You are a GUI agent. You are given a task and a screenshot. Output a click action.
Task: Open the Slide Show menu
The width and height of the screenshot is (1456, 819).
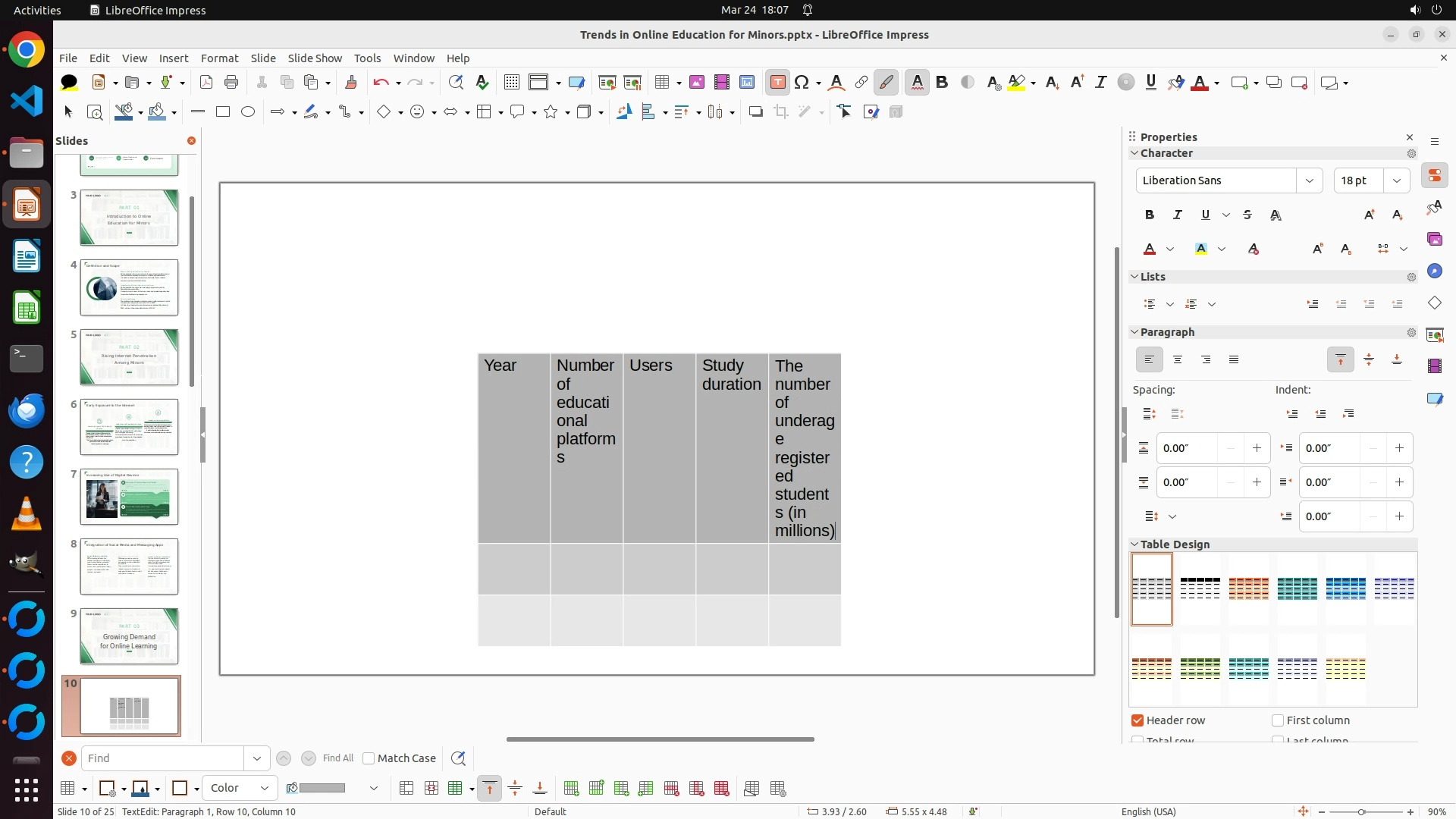(x=315, y=58)
